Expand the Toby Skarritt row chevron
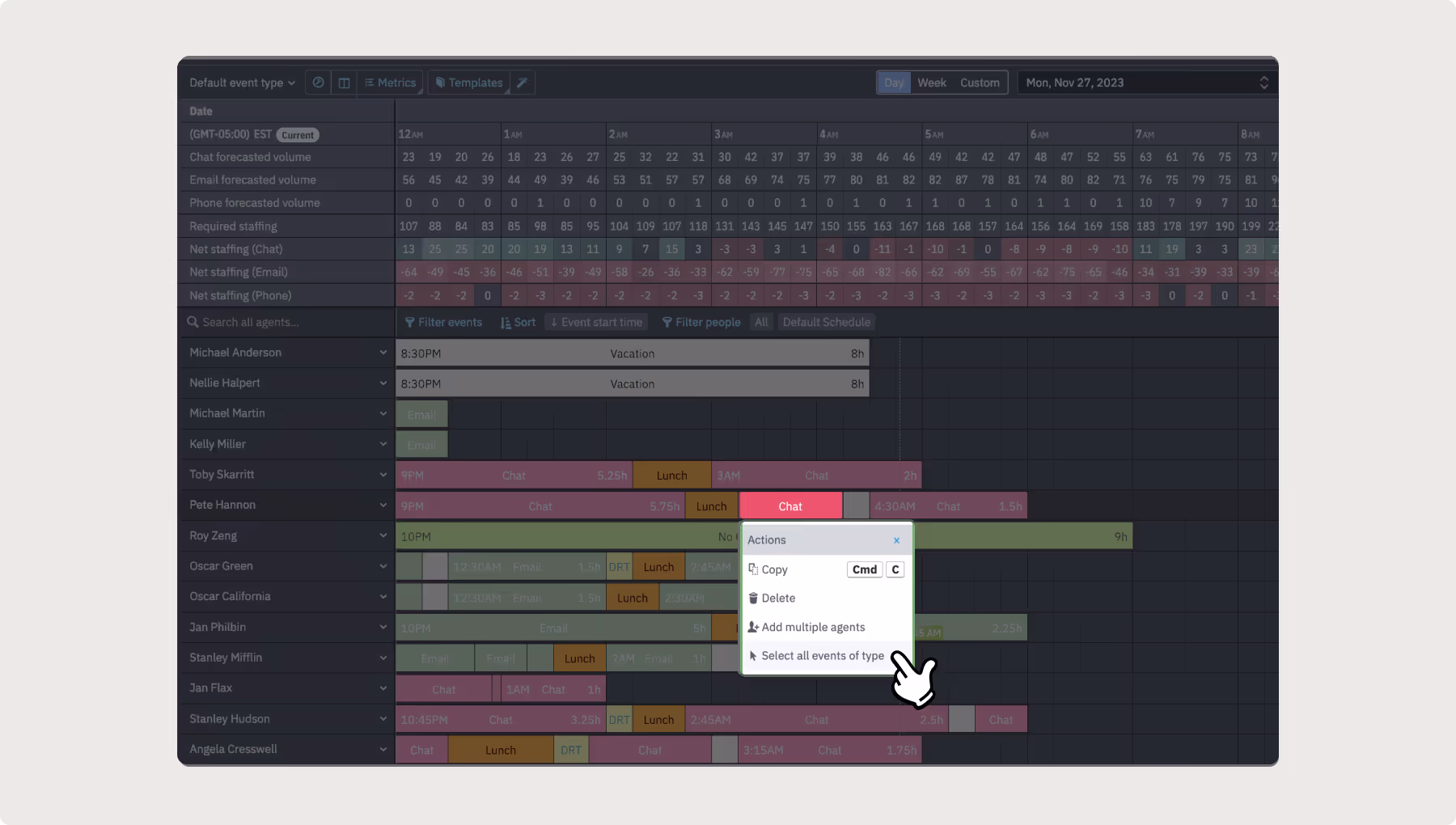This screenshot has width=1456, height=825. [383, 475]
